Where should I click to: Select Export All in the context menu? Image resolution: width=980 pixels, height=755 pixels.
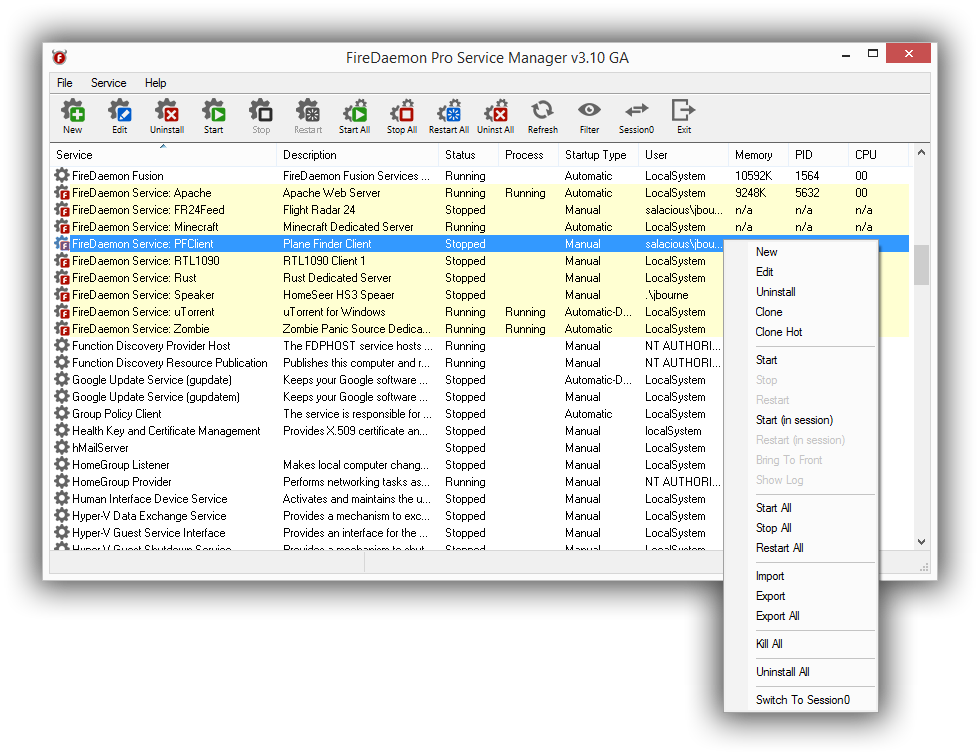(x=777, y=616)
